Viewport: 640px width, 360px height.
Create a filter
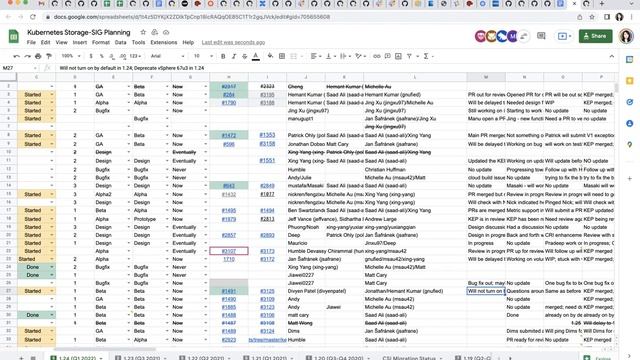click(x=409, y=56)
